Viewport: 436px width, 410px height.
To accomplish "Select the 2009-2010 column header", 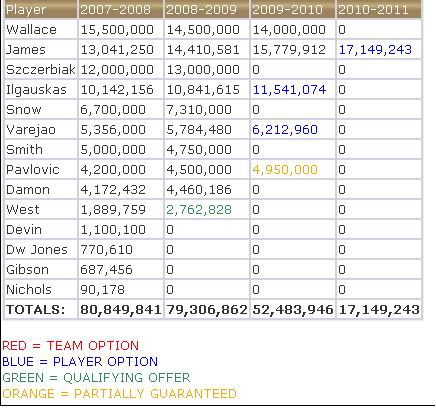I will point(293,10).
